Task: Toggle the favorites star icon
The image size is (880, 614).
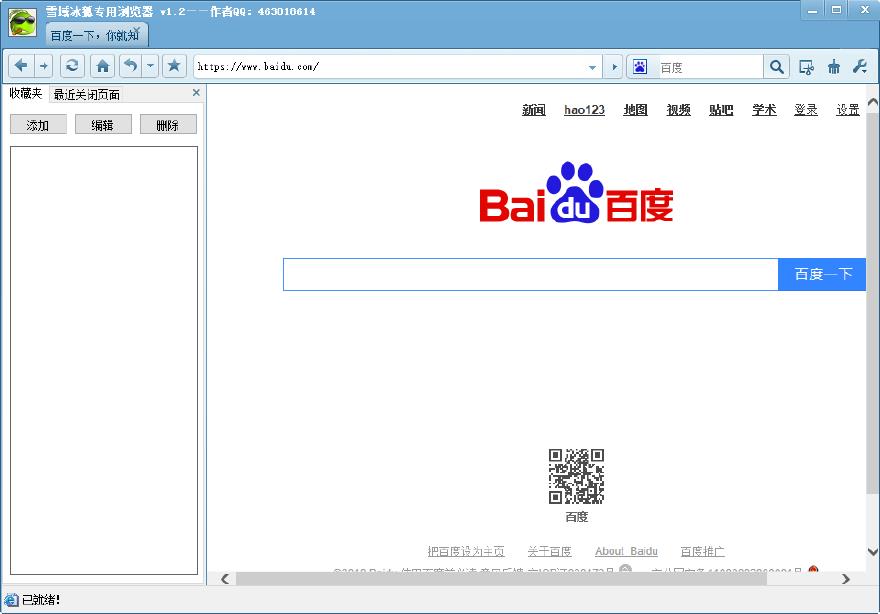Action: point(175,66)
